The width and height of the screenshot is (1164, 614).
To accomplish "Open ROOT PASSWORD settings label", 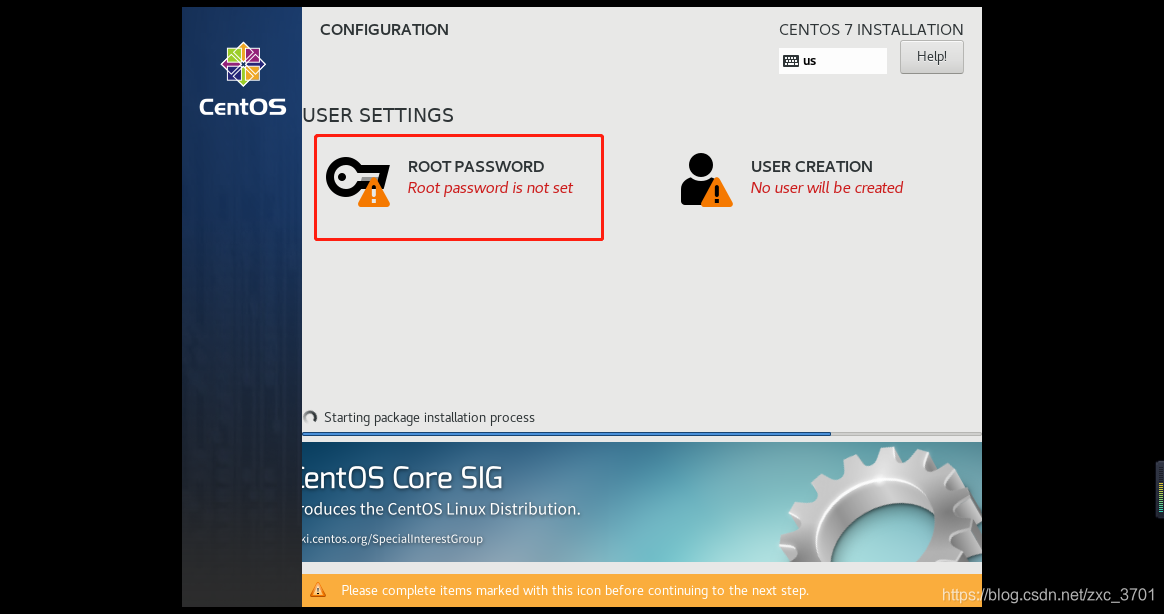I will click(x=476, y=166).
